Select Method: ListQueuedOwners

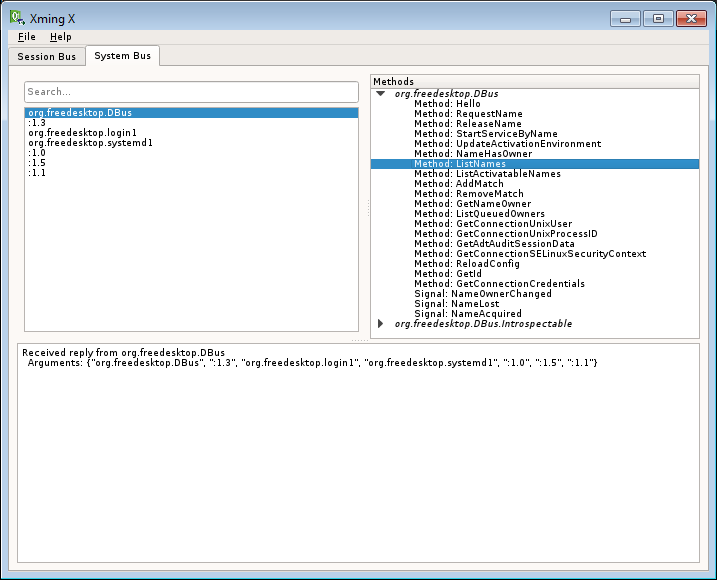click(479, 214)
